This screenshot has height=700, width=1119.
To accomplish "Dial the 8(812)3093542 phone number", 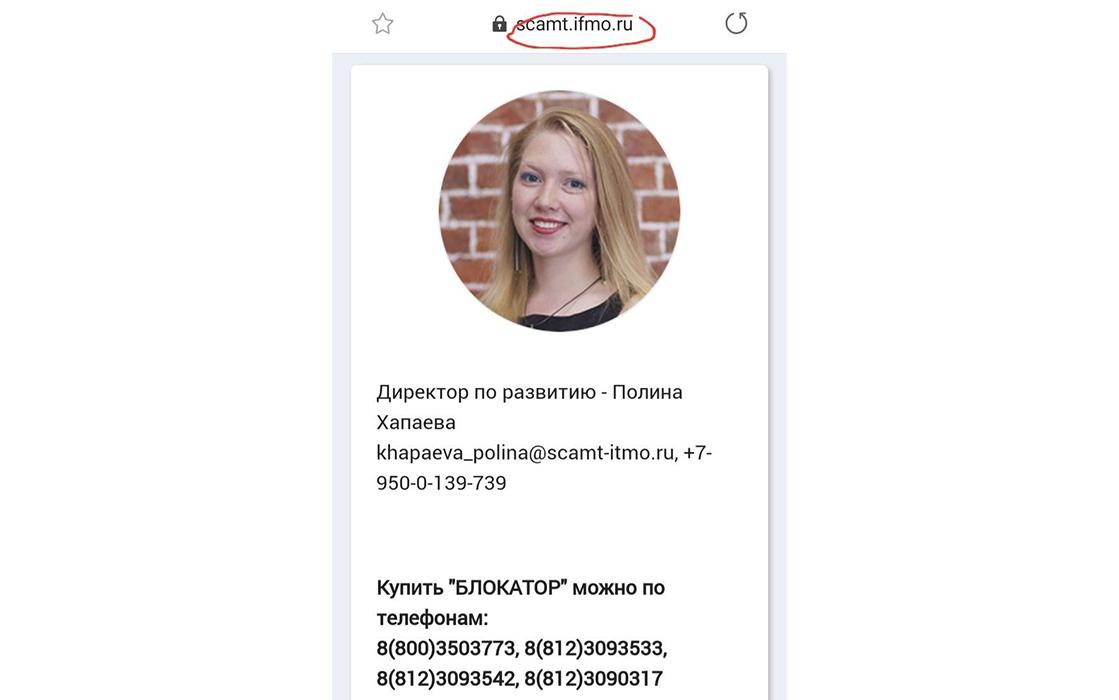I will pos(445,679).
